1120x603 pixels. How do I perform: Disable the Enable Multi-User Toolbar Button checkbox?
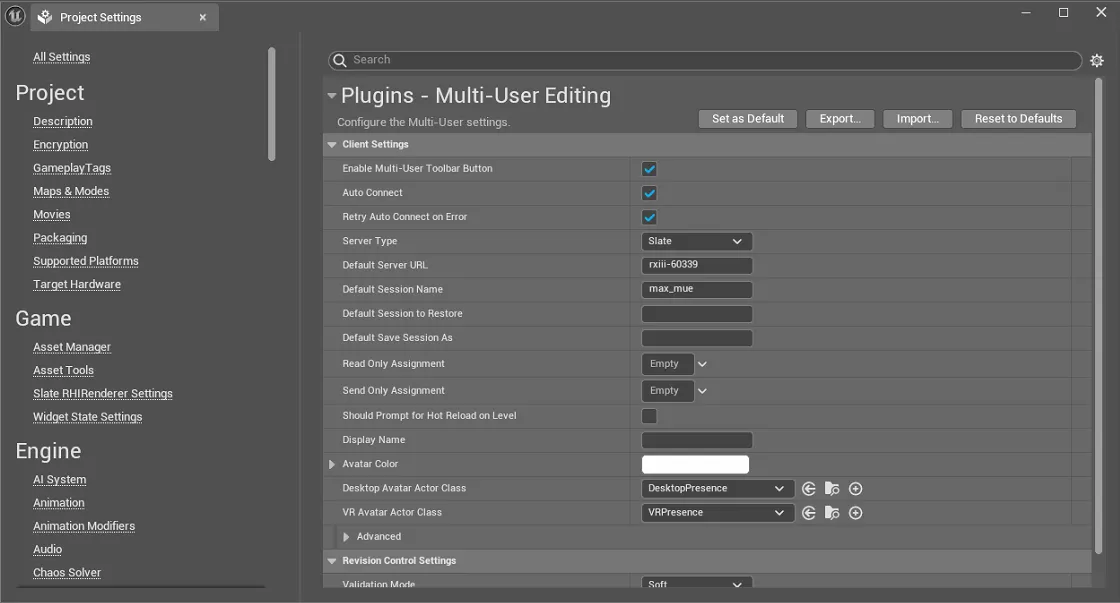(x=647, y=169)
